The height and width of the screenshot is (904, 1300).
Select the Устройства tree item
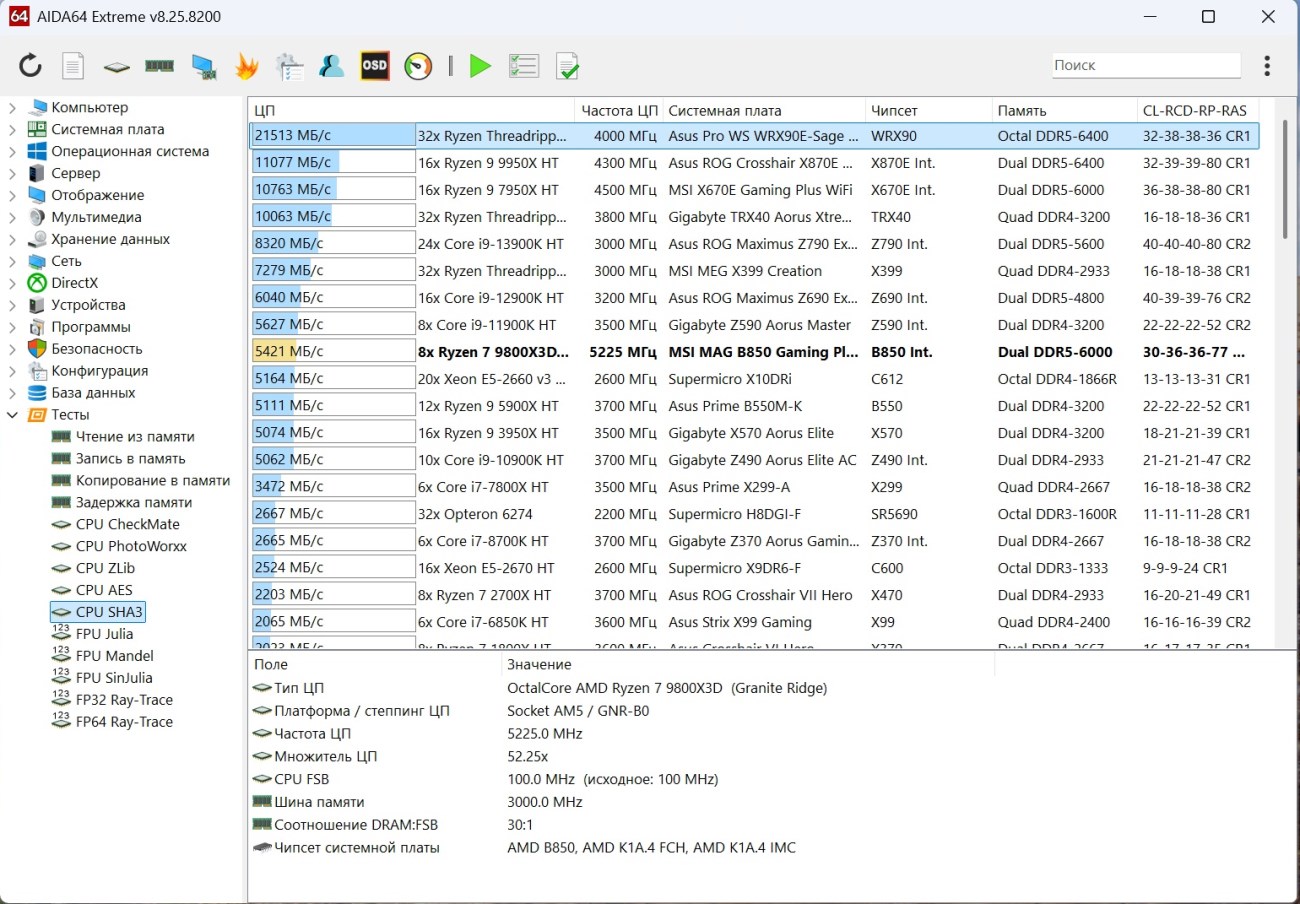pos(88,305)
